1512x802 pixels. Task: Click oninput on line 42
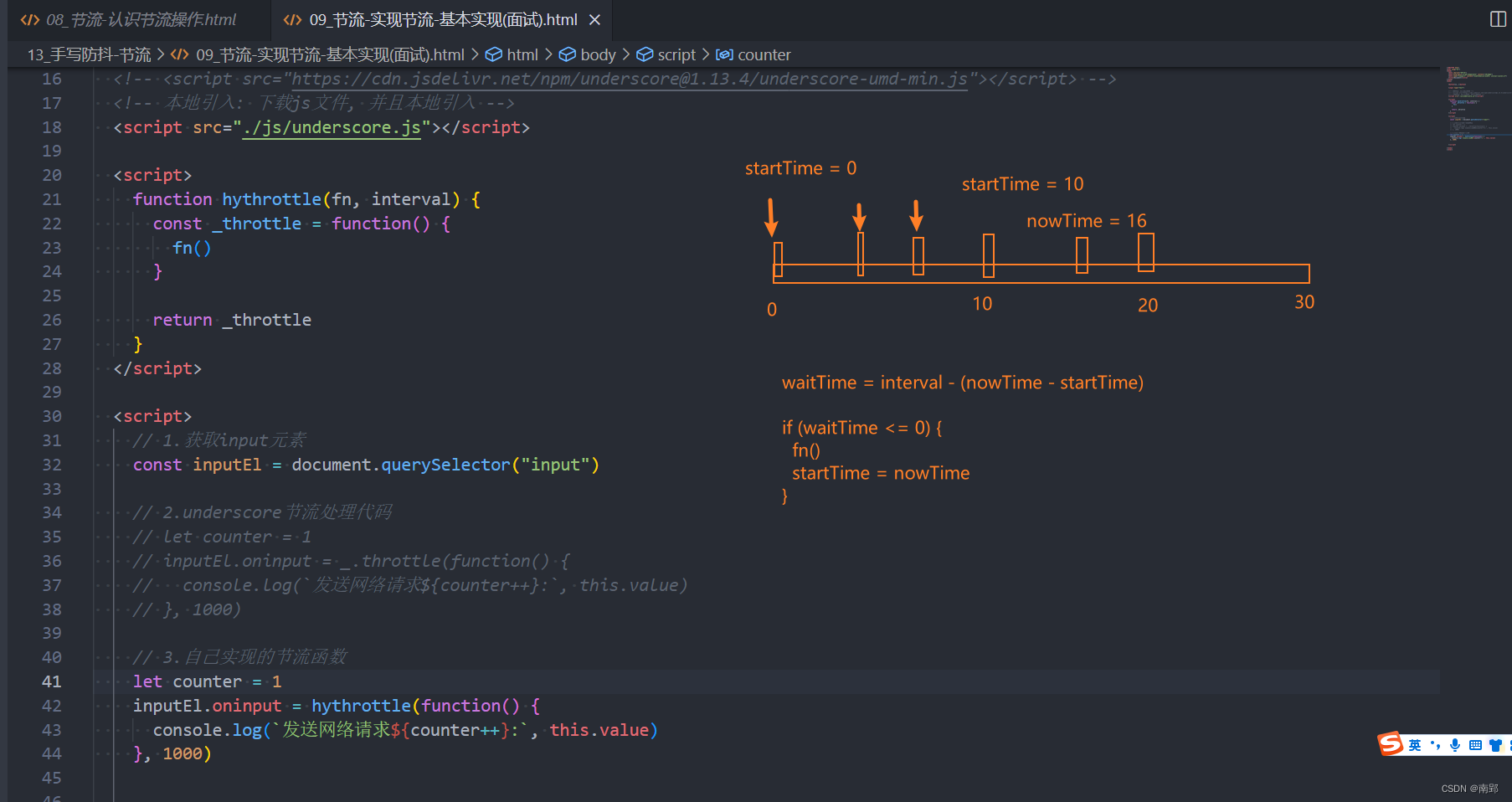[x=247, y=706]
